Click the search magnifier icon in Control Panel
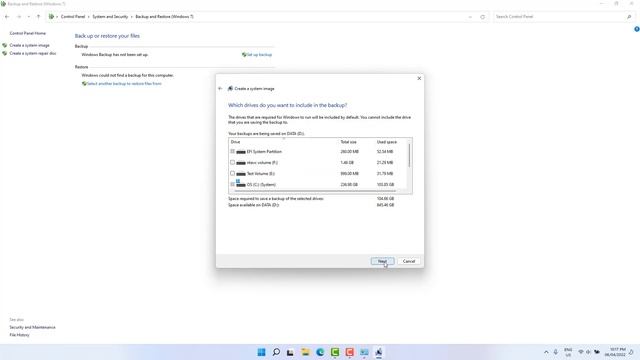The height and width of the screenshot is (360, 640). click(629, 17)
